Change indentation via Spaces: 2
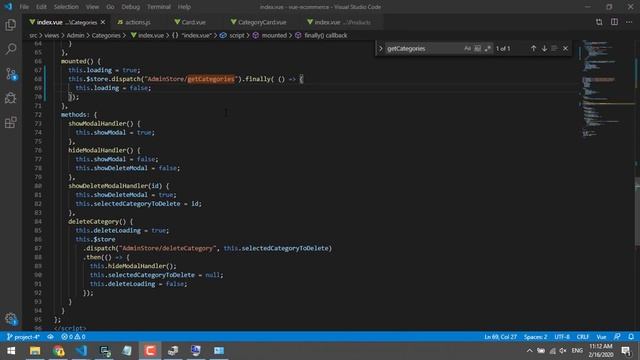Image resolution: width=640 pixels, height=360 pixels. (x=535, y=337)
